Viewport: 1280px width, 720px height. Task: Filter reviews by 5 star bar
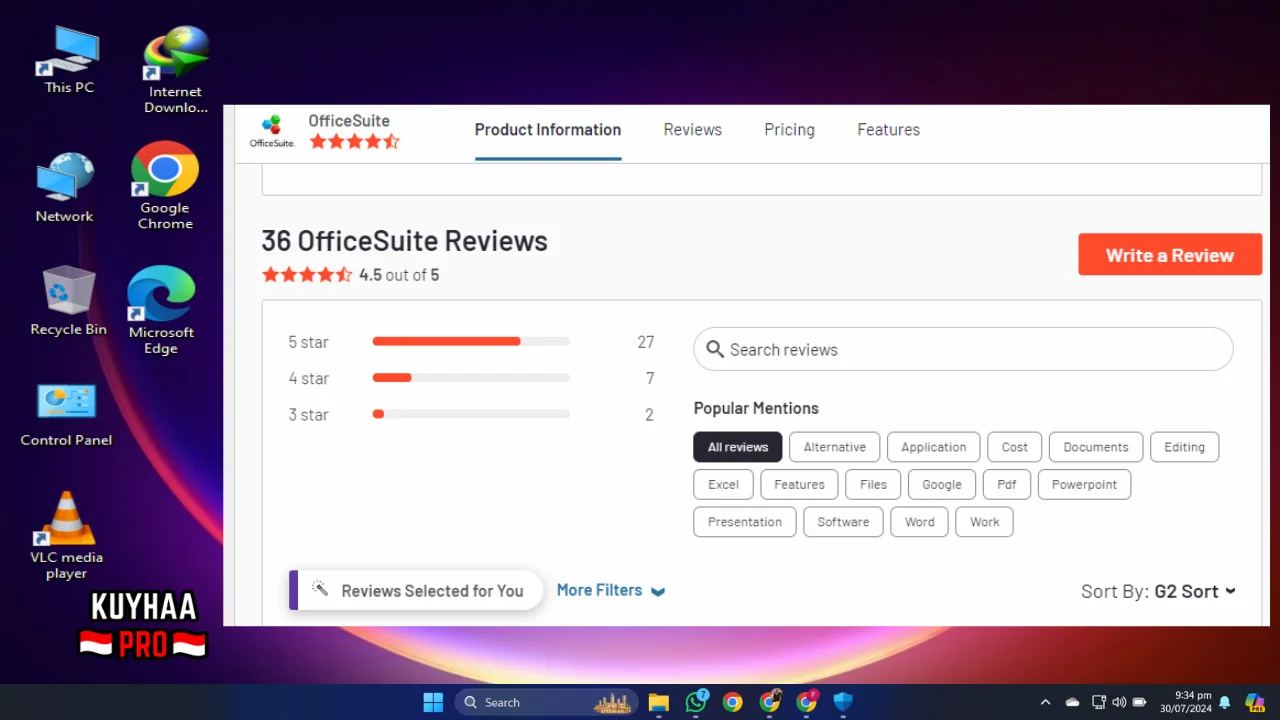point(471,342)
